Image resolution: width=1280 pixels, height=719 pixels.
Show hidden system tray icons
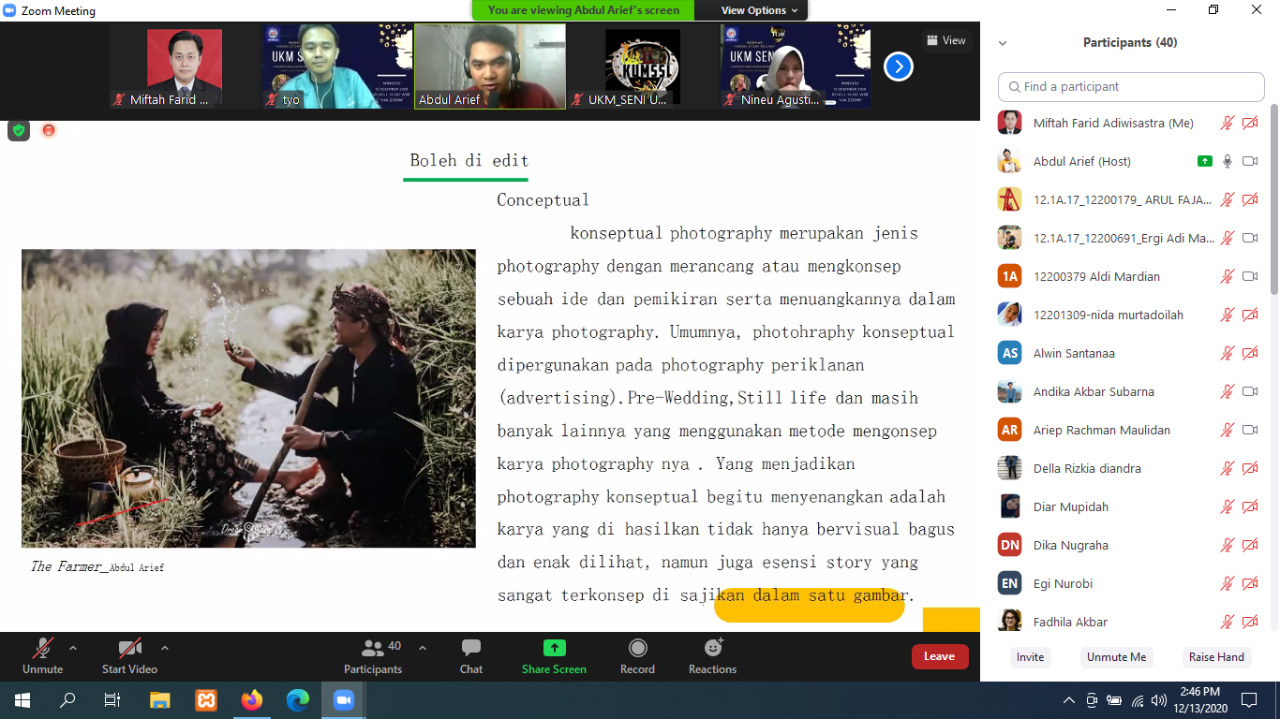tap(1069, 700)
